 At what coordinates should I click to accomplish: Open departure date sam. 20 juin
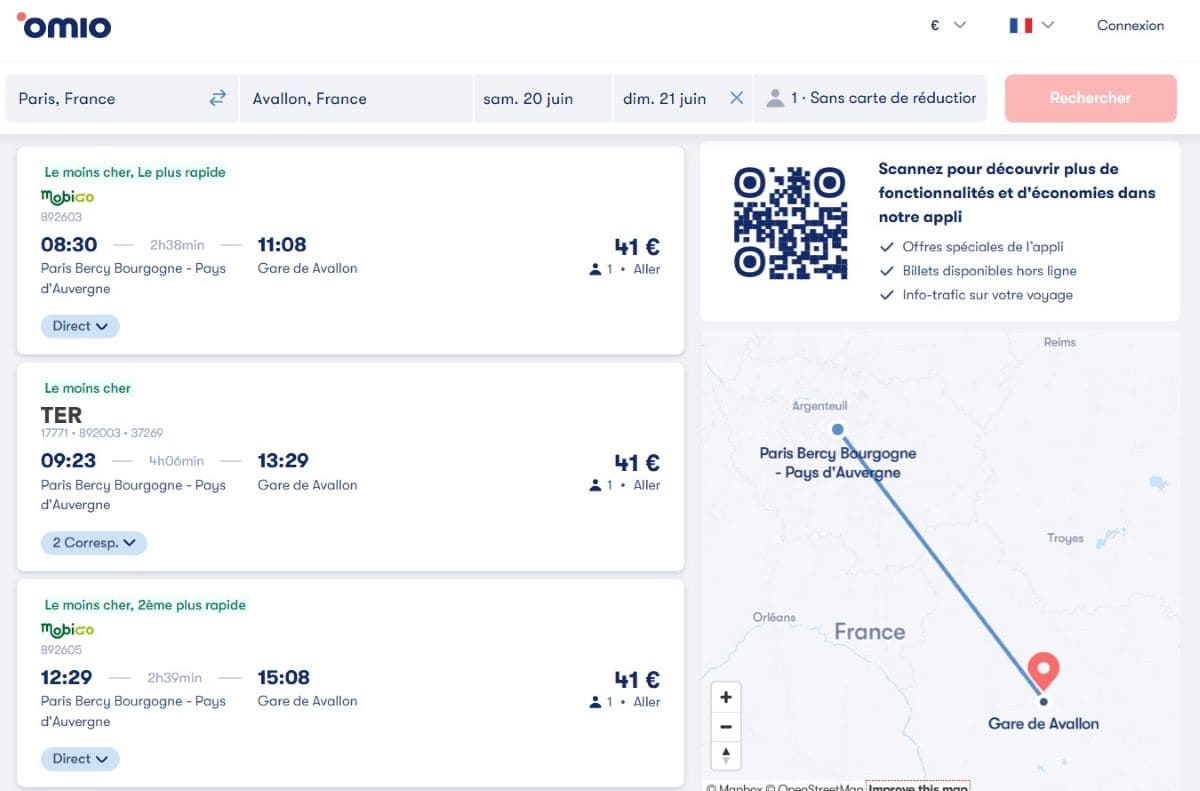pos(542,98)
